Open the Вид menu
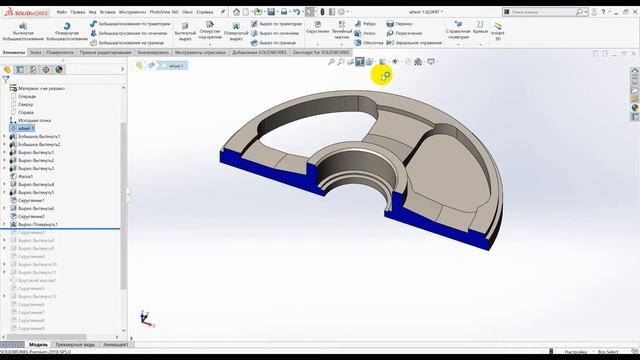This screenshot has width=640, height=360. point(93,12)
